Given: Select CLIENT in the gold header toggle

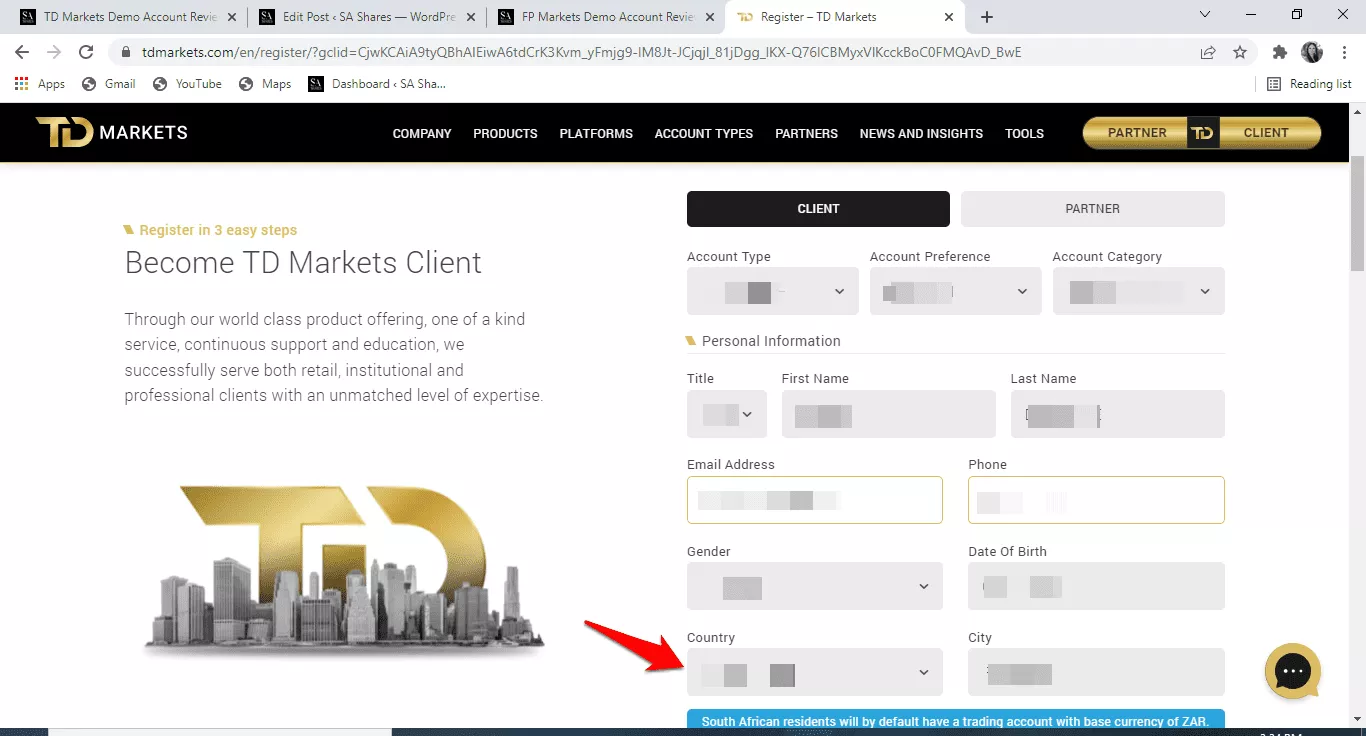Looking at the screenshot, I should (1267, 133).
